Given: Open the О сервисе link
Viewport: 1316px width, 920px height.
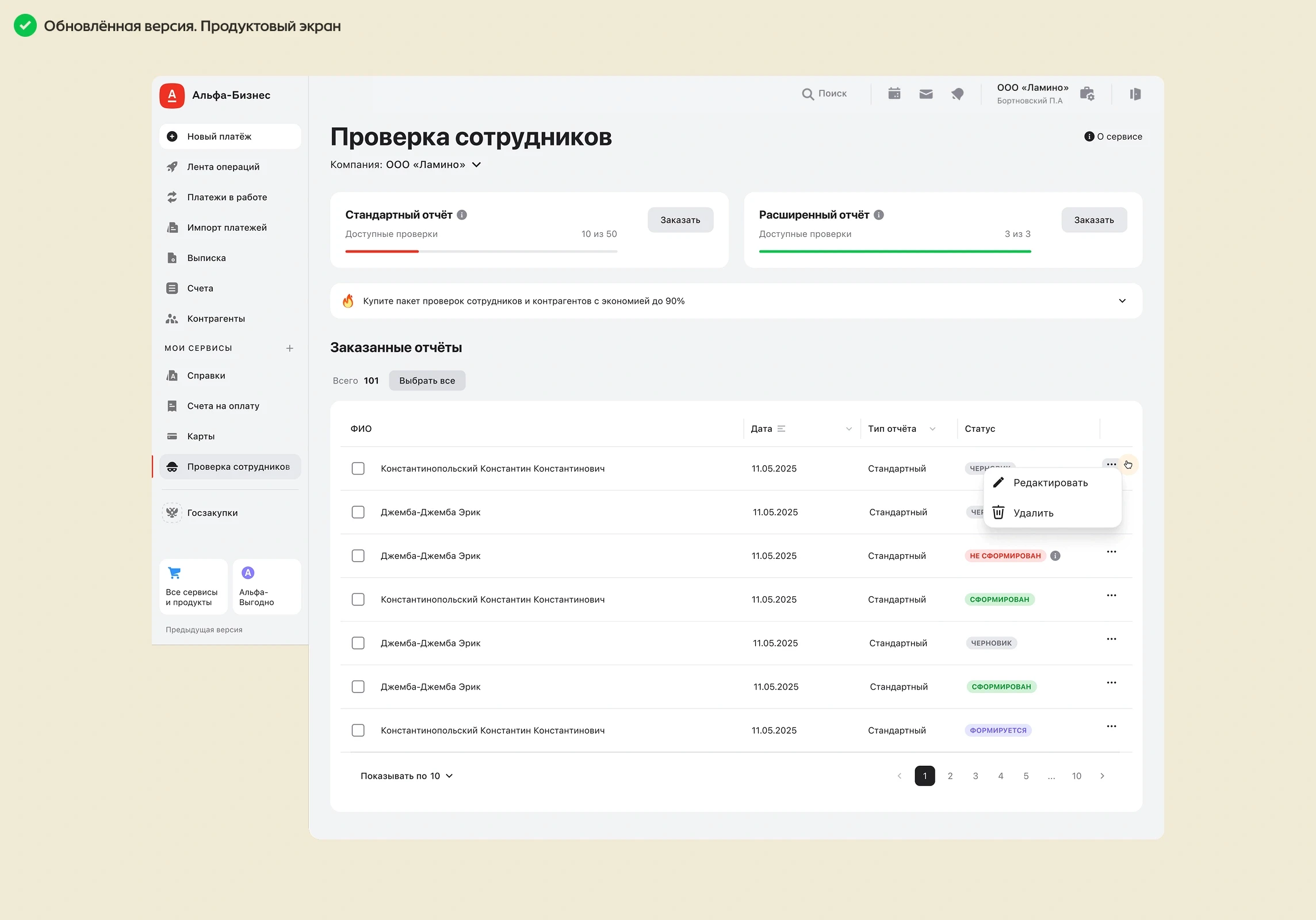Looking at the screenshot, I should (x=1113, y=136).
